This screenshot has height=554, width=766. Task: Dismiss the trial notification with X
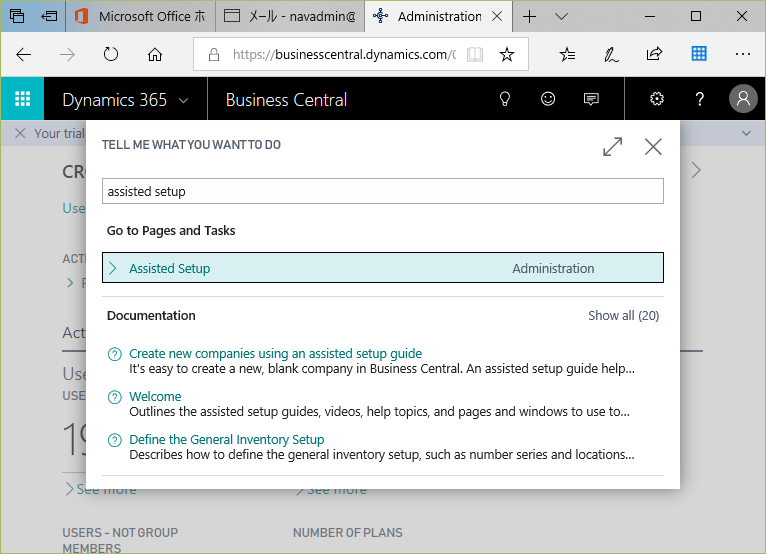(x=20, y=133)
